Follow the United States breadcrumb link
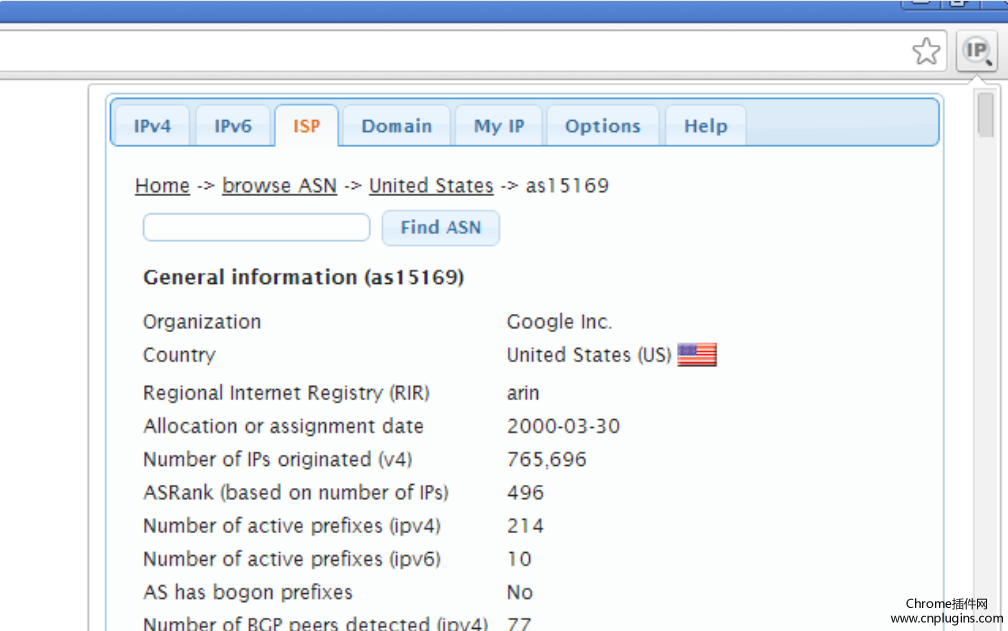Viewport: 1008px width, 631px height. tap(431, 186)
